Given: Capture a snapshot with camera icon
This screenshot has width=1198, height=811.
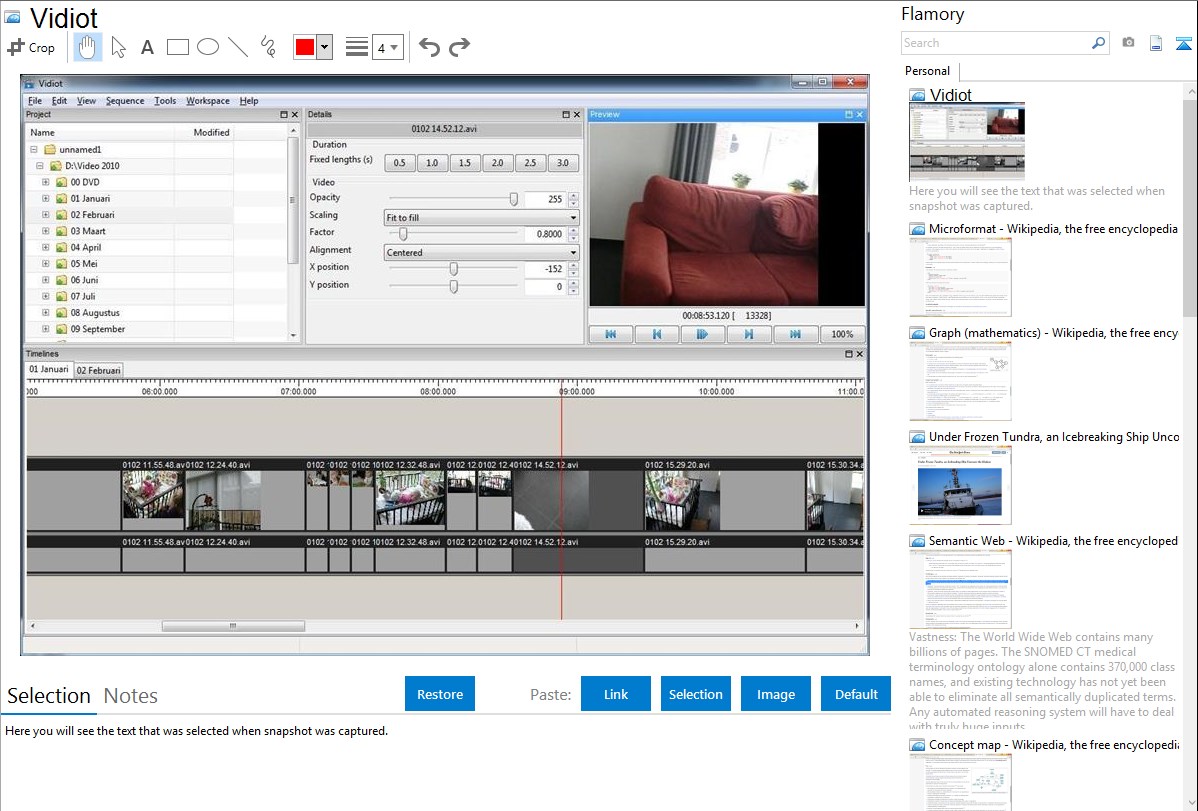Looking at the screenshot, I should pyautogui.click(x=1128, y=43).
